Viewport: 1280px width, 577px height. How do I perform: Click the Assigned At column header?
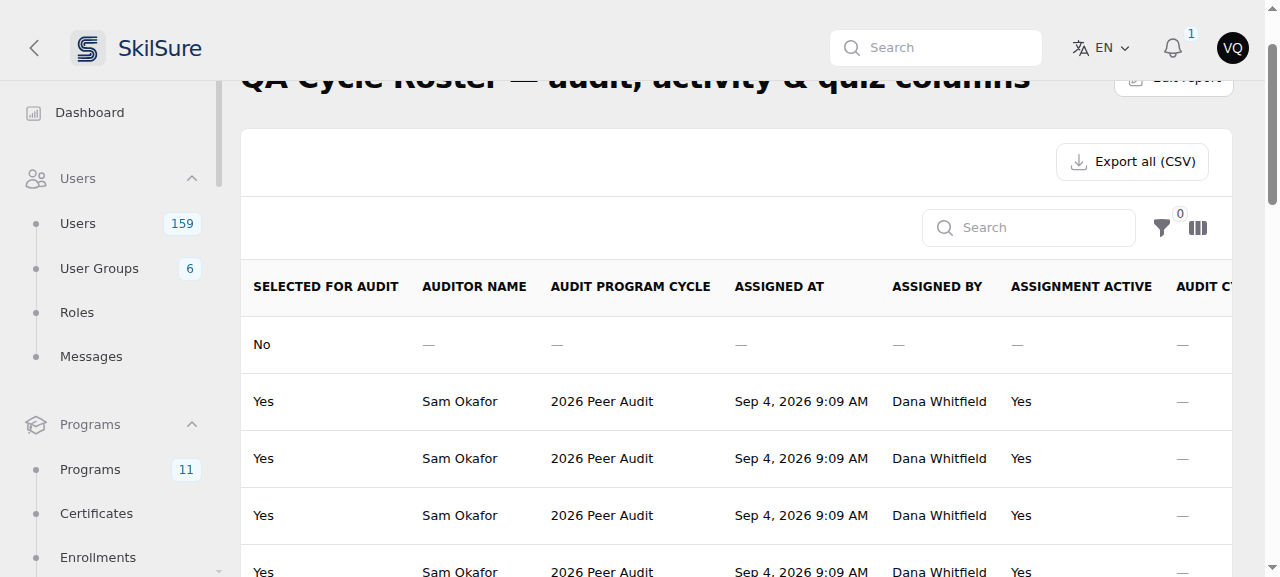779,287
